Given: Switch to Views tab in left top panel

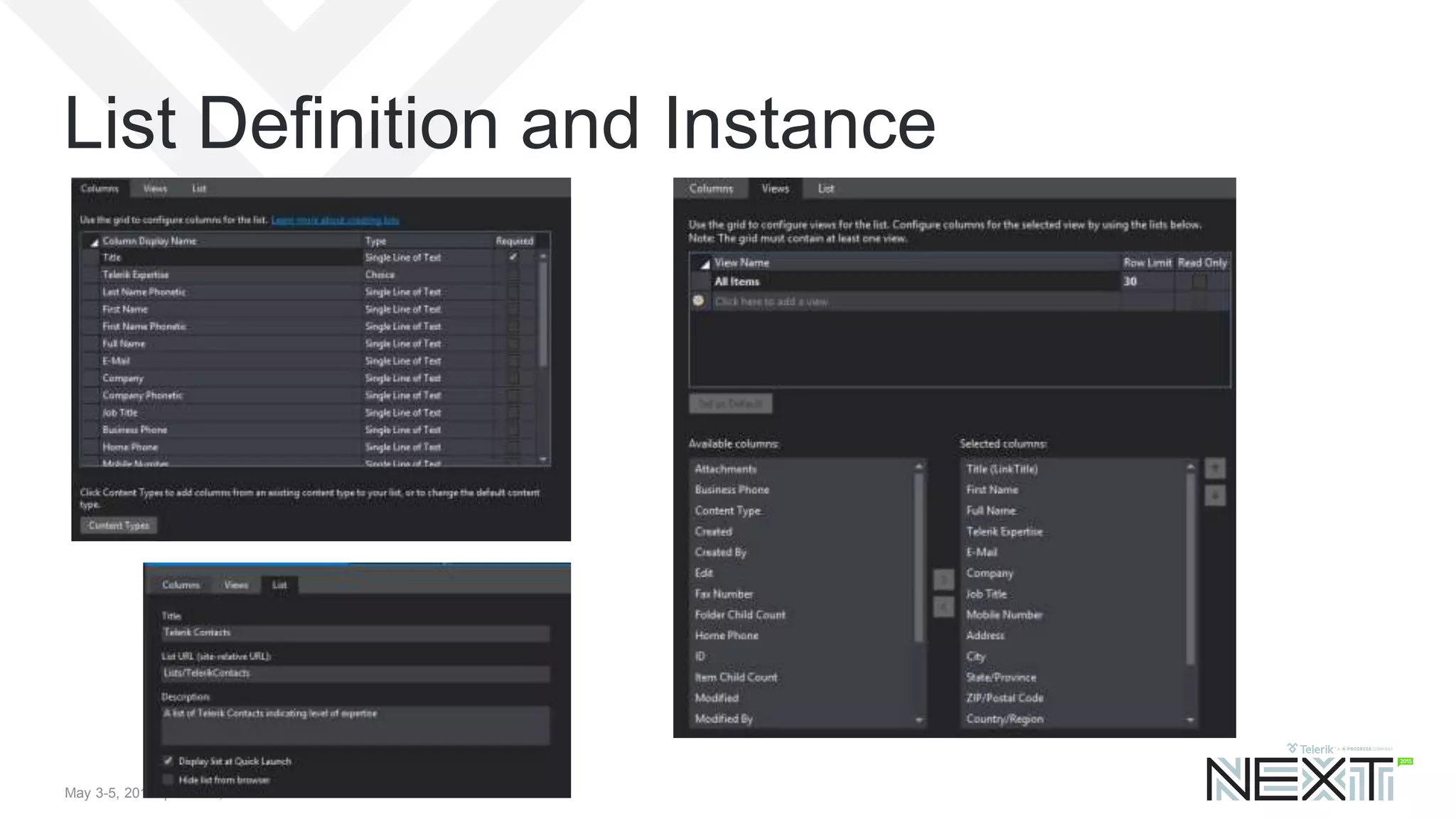Looking at the screenshot, I should (x=155, y=188).
